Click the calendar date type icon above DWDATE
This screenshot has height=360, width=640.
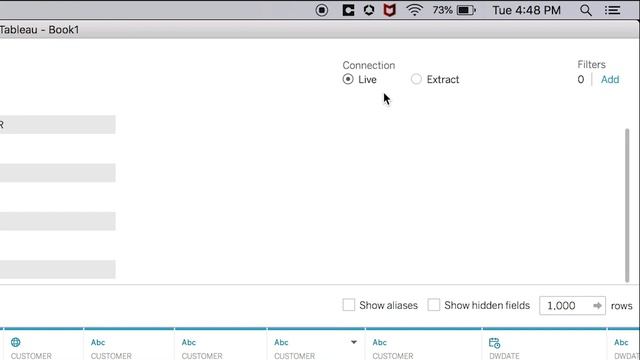pos(494,343)
